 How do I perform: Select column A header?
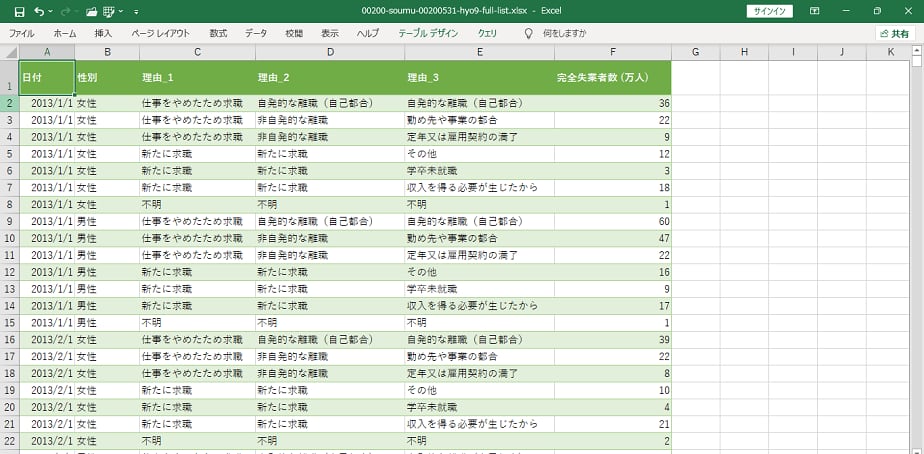tap(47, 52)
